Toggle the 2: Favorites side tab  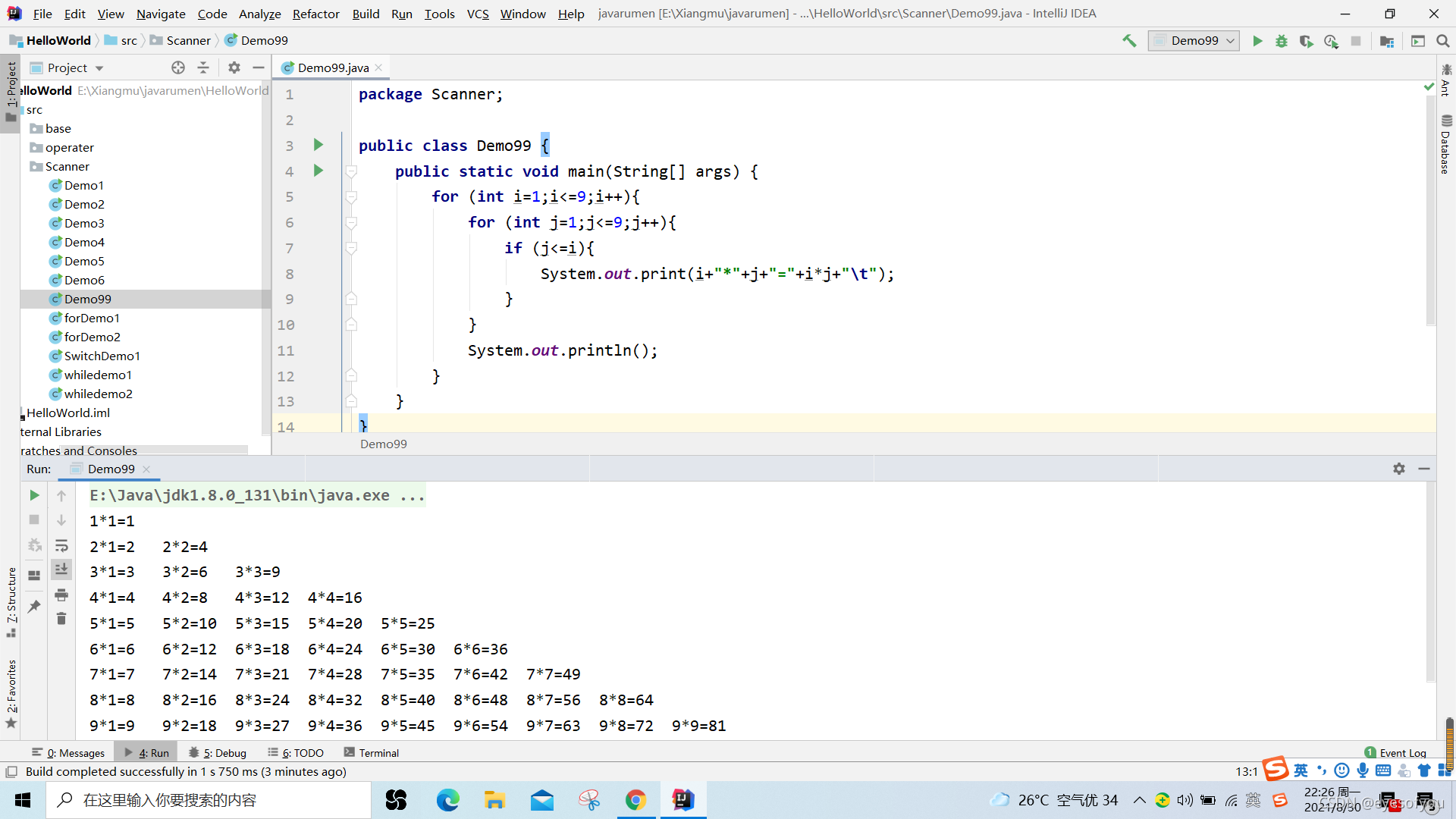pos(11,693)
